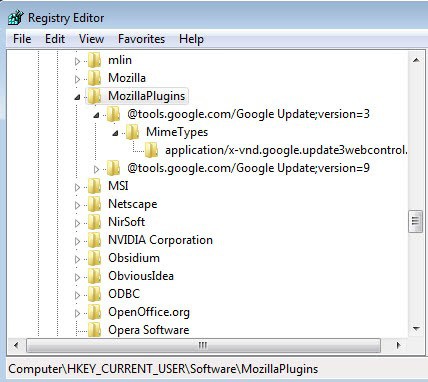Select the Obsidium key label

134,258
